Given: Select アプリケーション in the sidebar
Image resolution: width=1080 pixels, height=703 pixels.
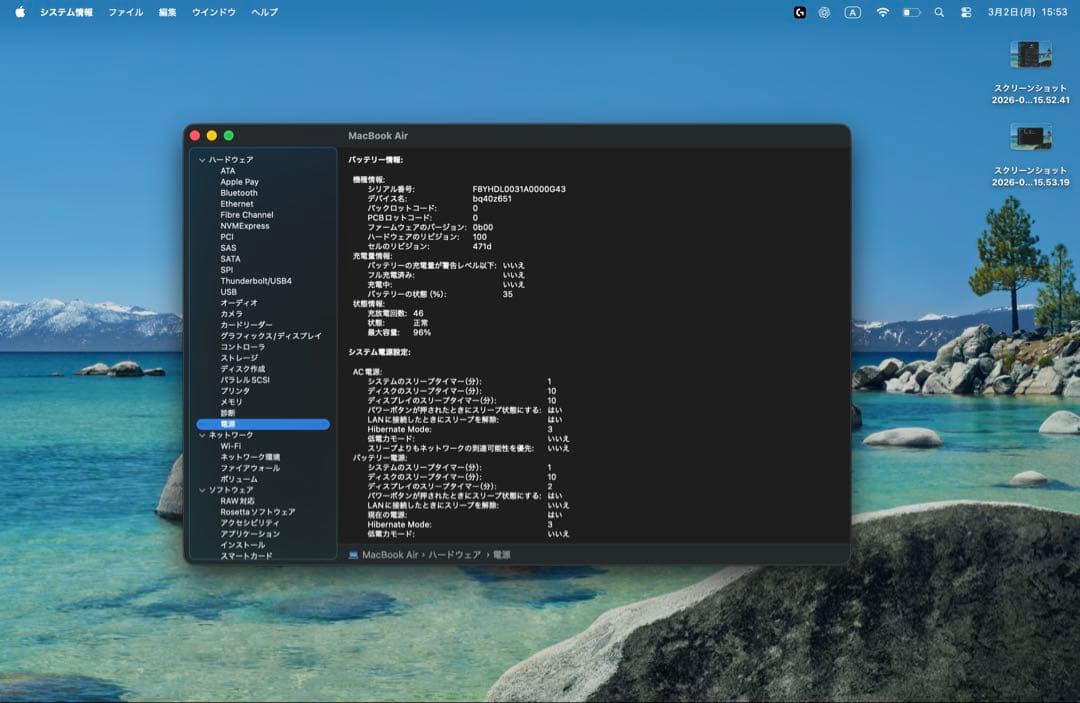Looking at the screenshot, I should [x=250, y=534].
